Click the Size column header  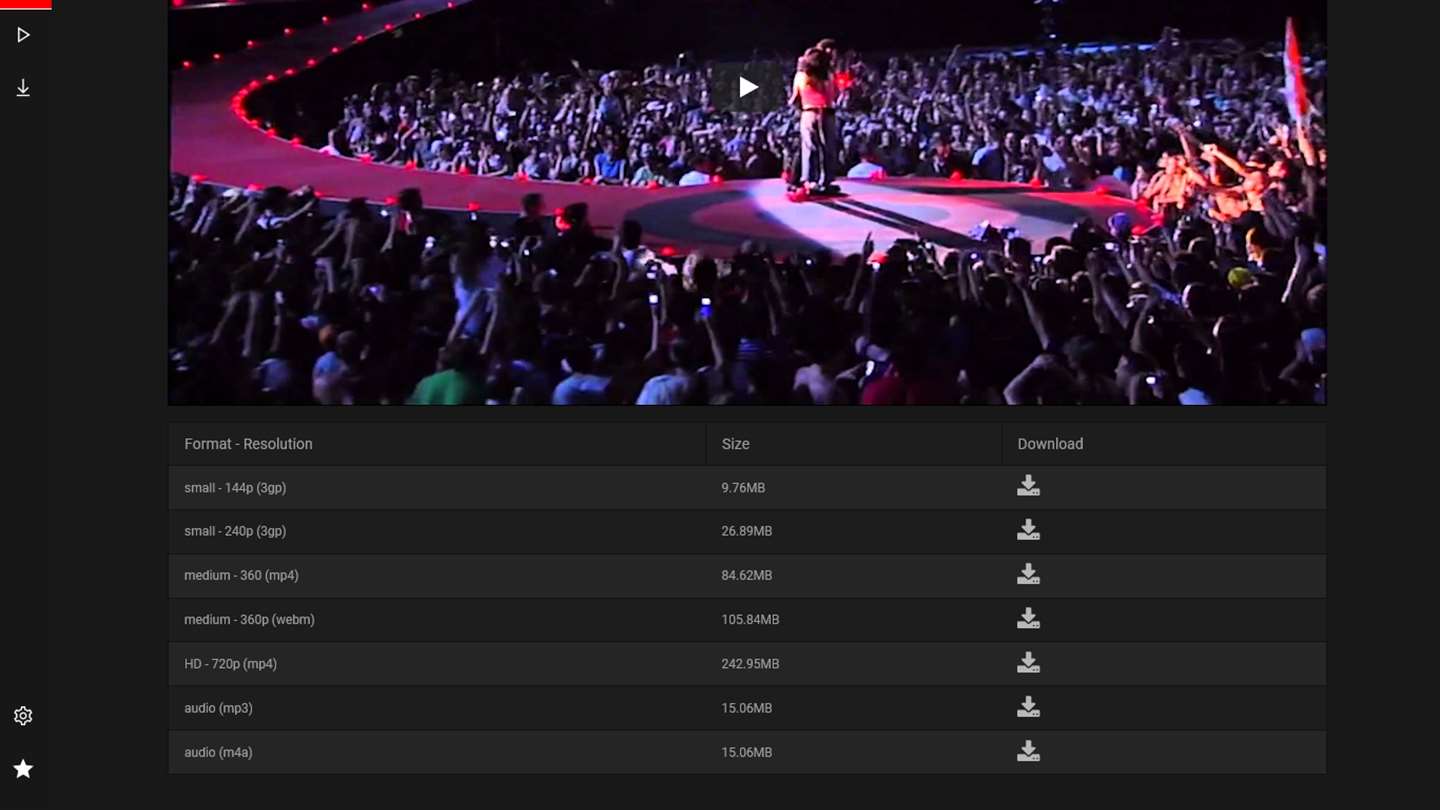[x=735, y=444]
